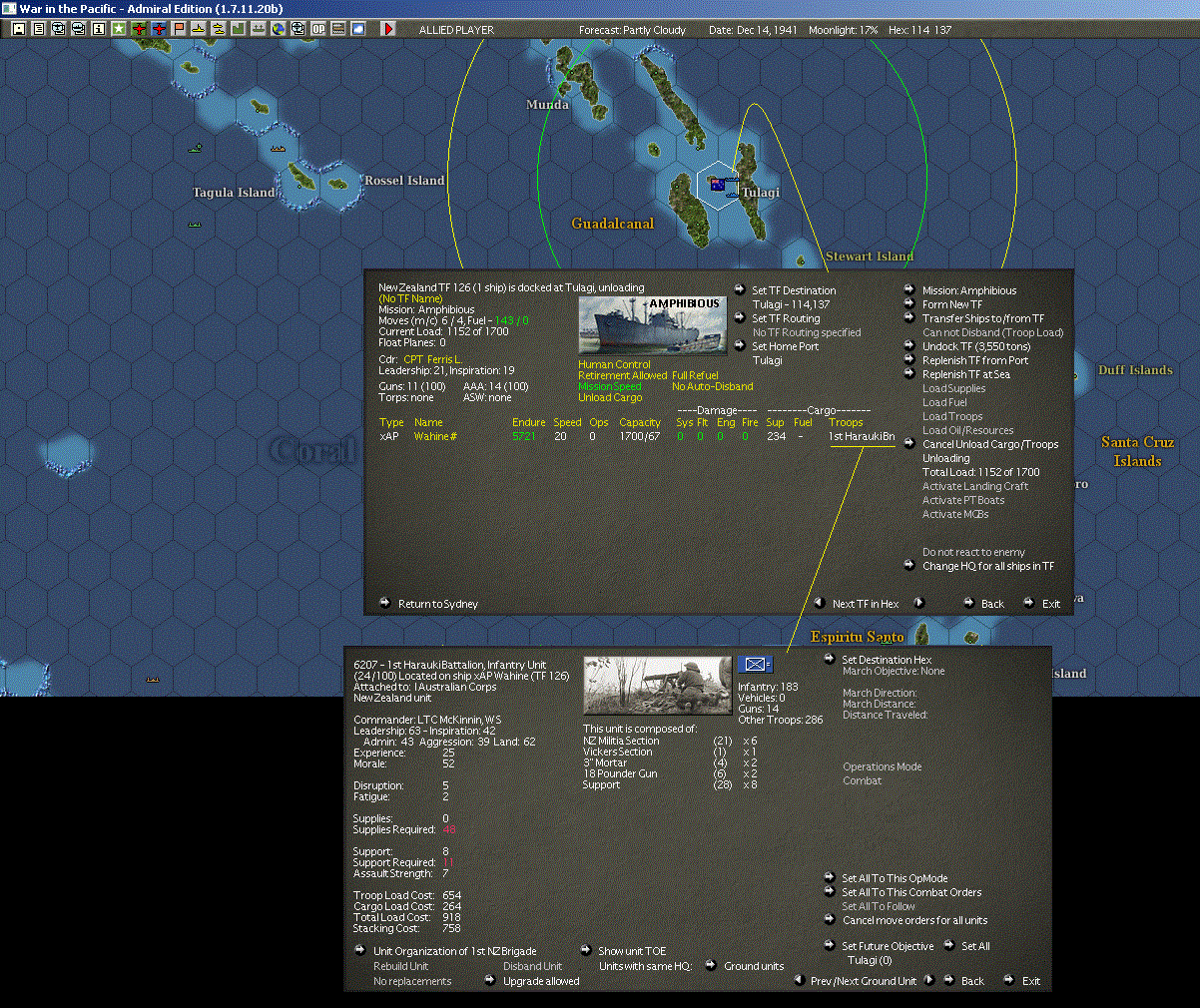Viewport: 1200px width, 1008px height.
Task: Click the red end-turn arrow in toolbar
Action: click(x=388, y=29)
